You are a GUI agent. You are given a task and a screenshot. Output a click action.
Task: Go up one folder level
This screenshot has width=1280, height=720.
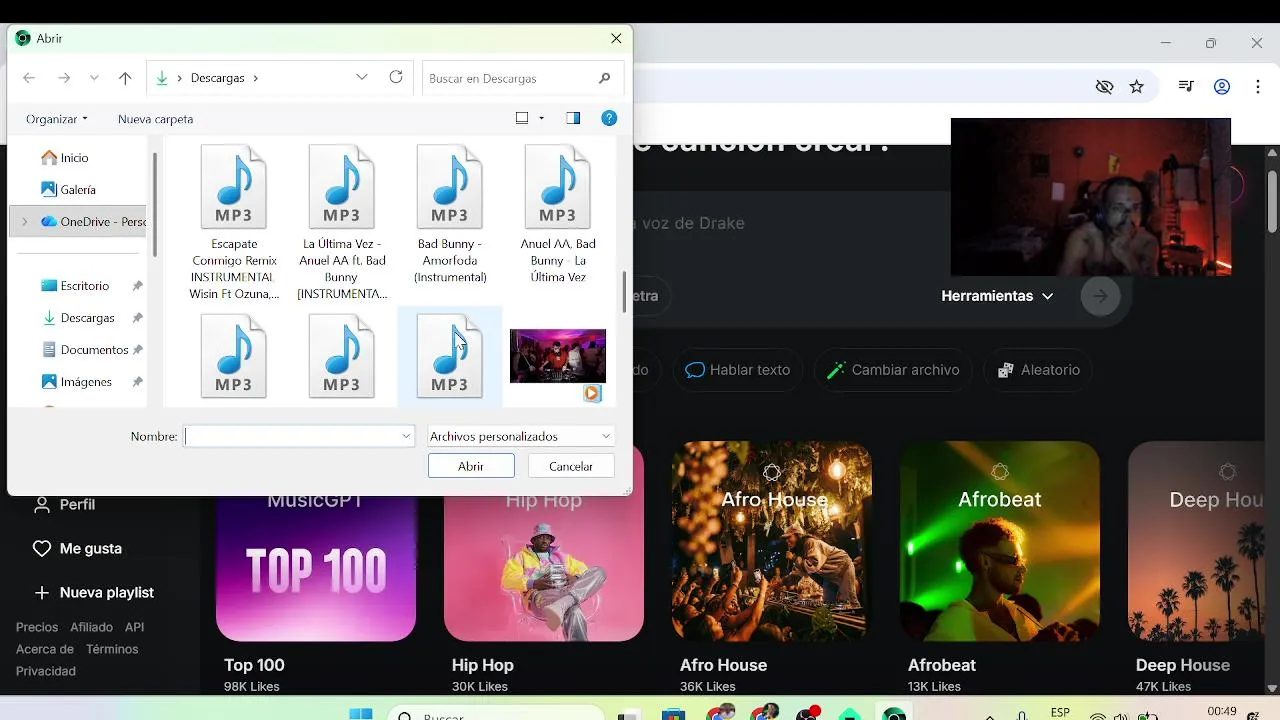pos(125,78)
